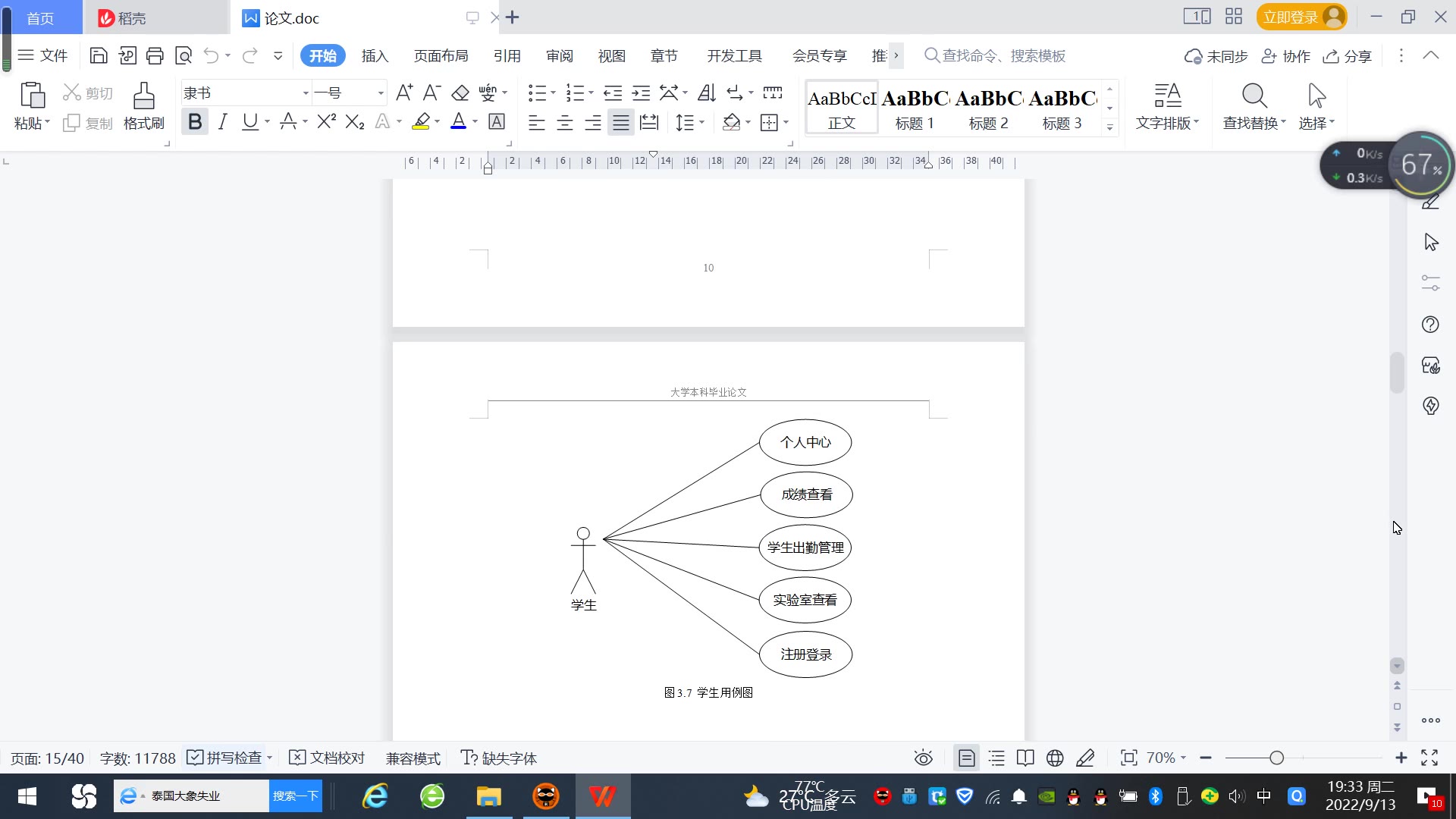Open the 文件 menu
This screenshot has width=1456, height=819.
click(43, 55)
